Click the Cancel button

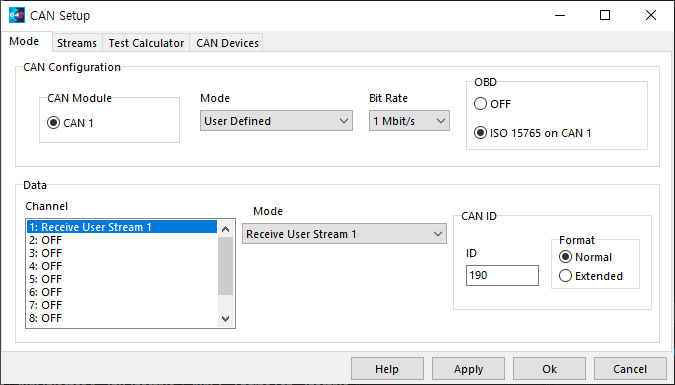click(x=630, y=369)
